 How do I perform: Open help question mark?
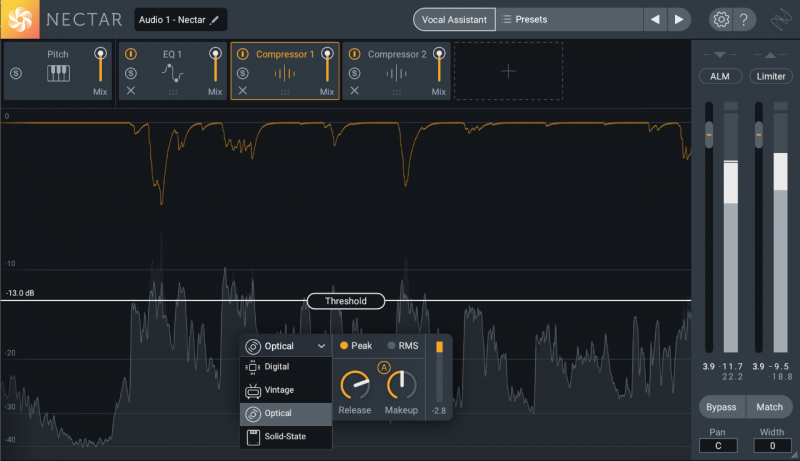tap(744, 19)
